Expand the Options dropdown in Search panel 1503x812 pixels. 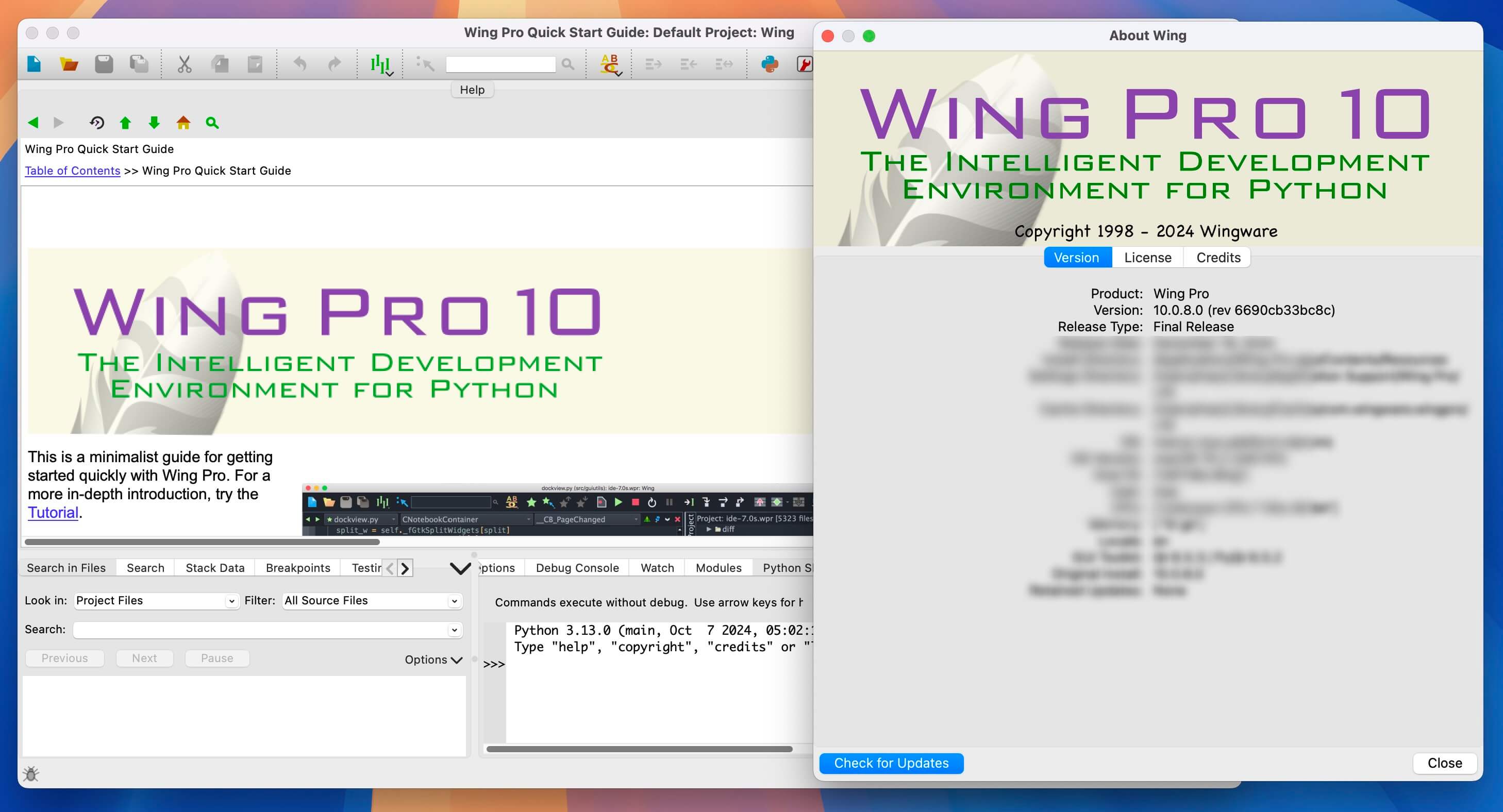(x=432, y=657)
